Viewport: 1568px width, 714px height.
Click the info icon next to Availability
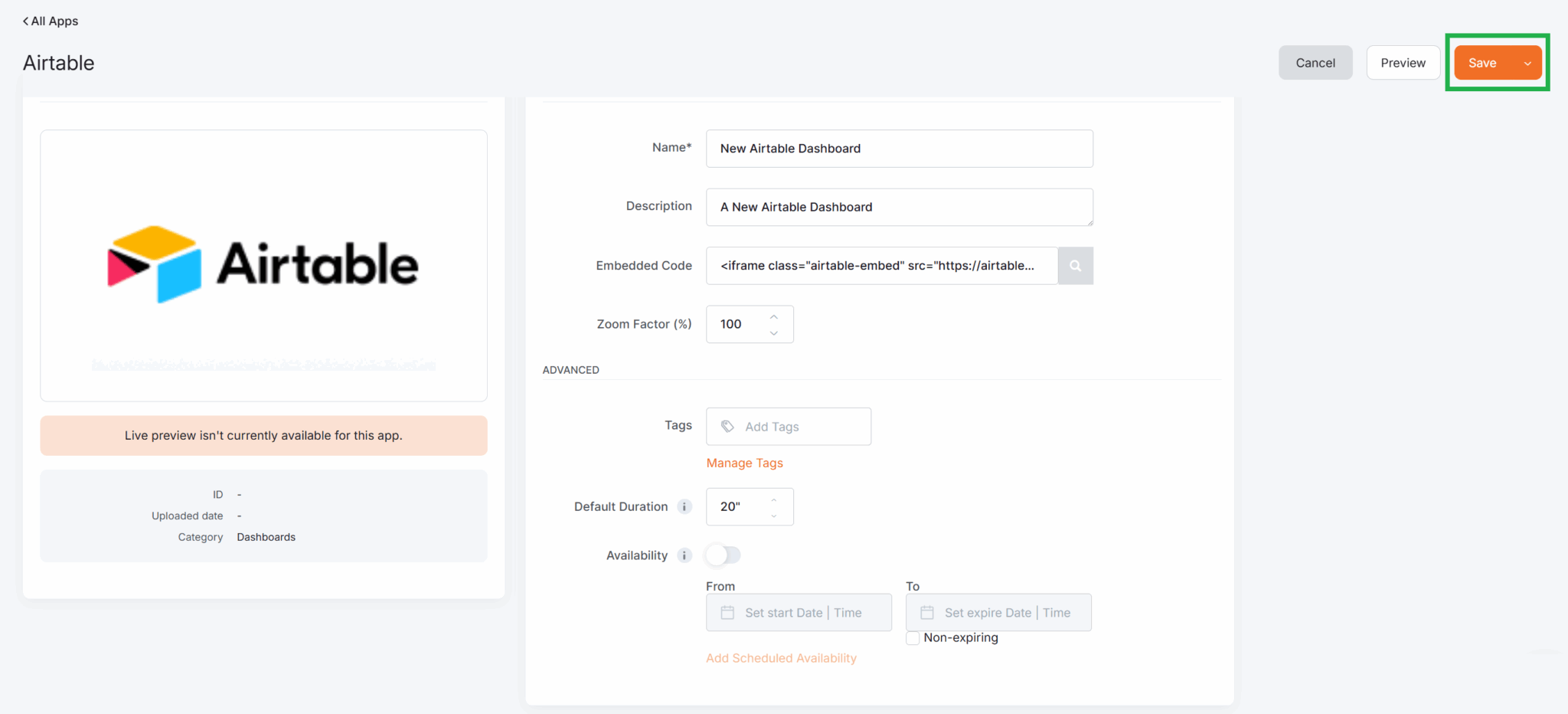coord(684,555)
